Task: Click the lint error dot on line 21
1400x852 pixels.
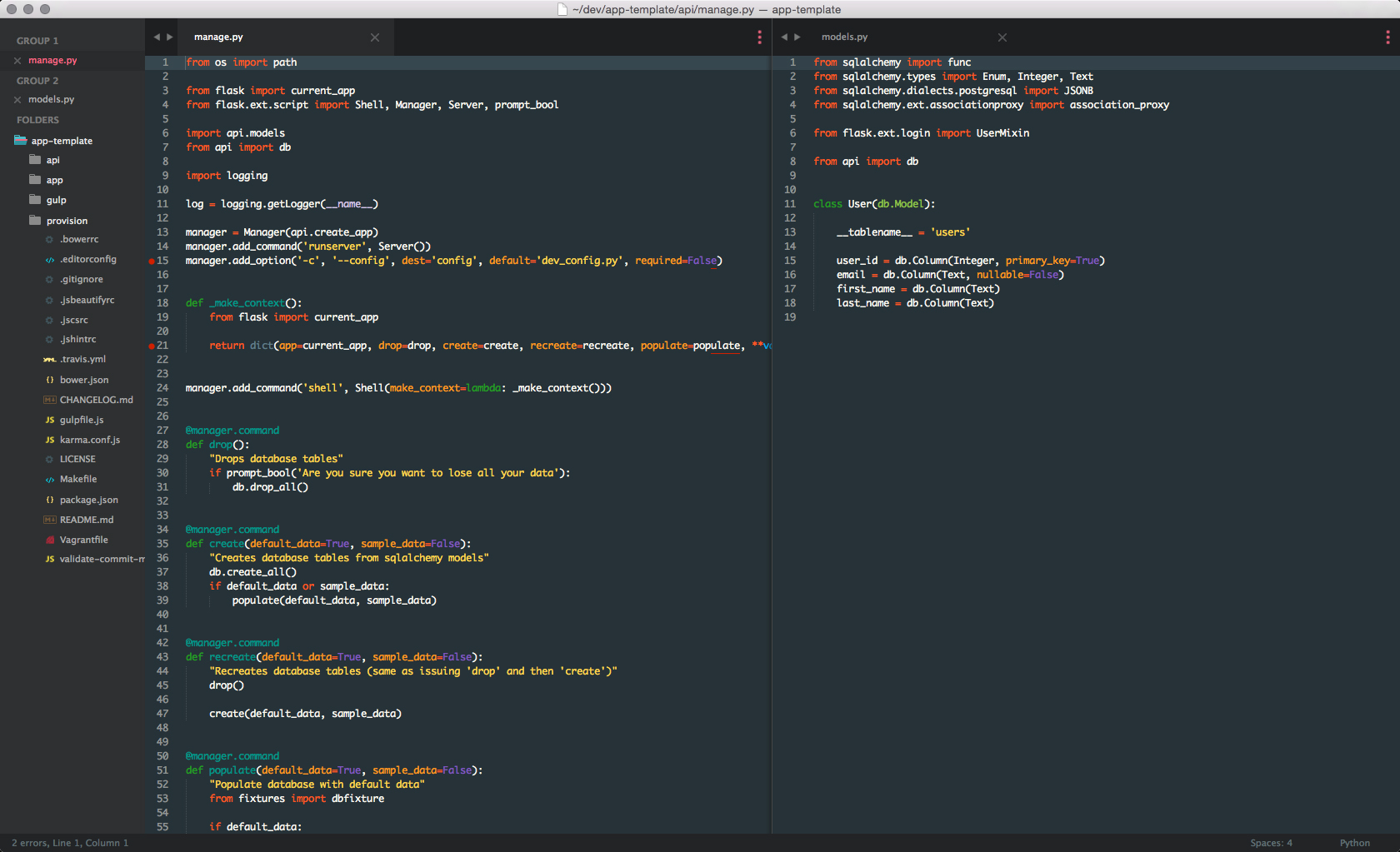Action: pos(152,346)
